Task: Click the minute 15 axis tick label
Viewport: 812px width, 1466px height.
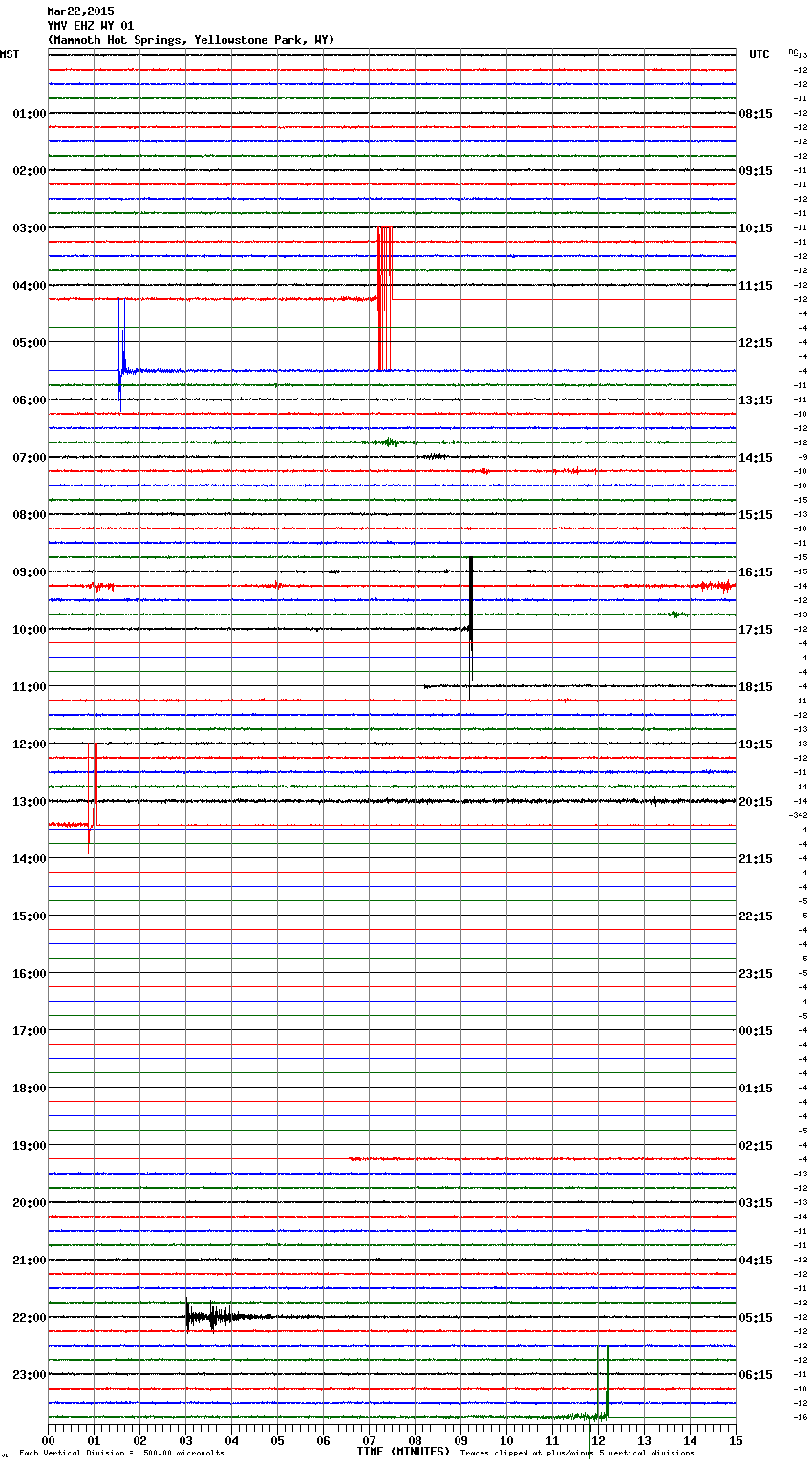Action: (736, 1441)
